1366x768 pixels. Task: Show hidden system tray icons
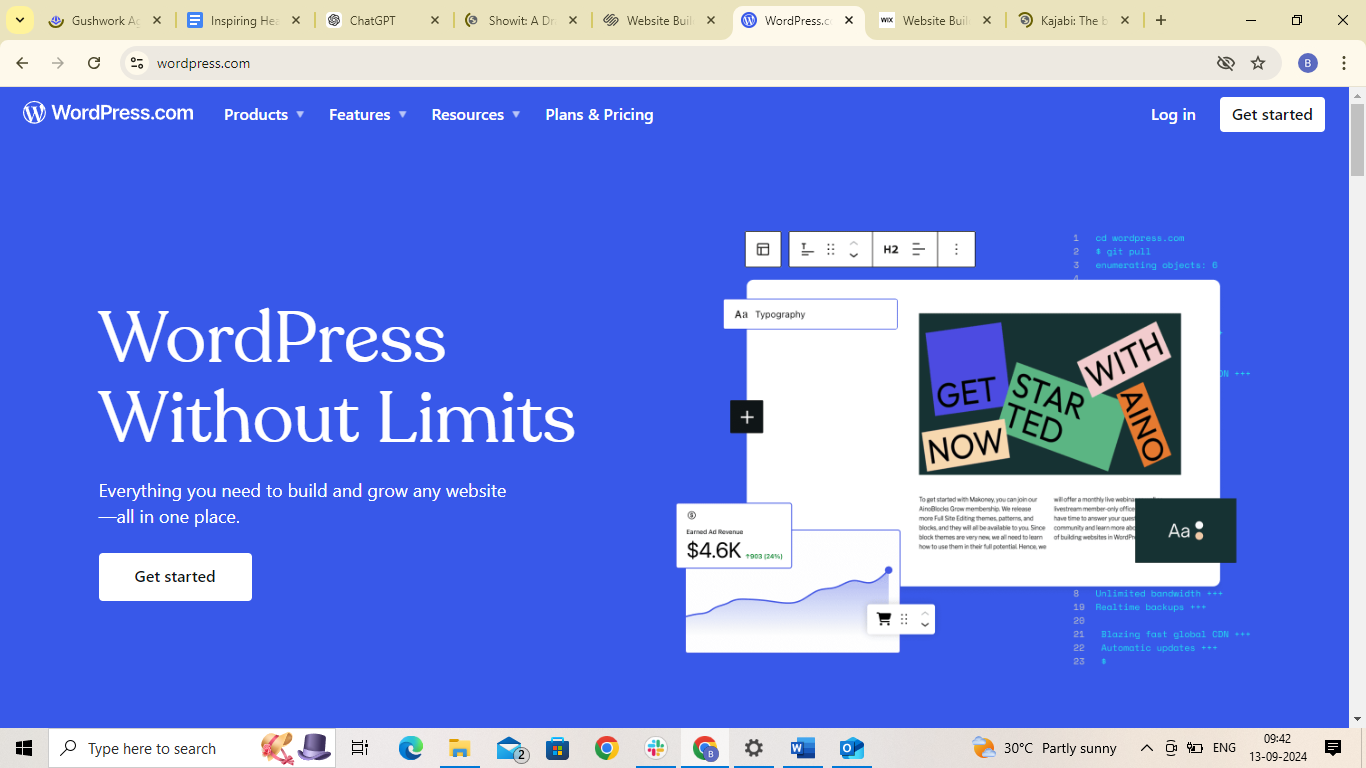click(x=1146, y=748)
